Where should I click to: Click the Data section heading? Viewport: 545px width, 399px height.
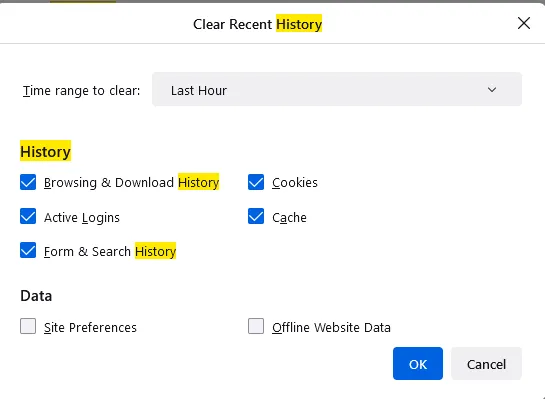pyautogui.click(x=36, y=296)
